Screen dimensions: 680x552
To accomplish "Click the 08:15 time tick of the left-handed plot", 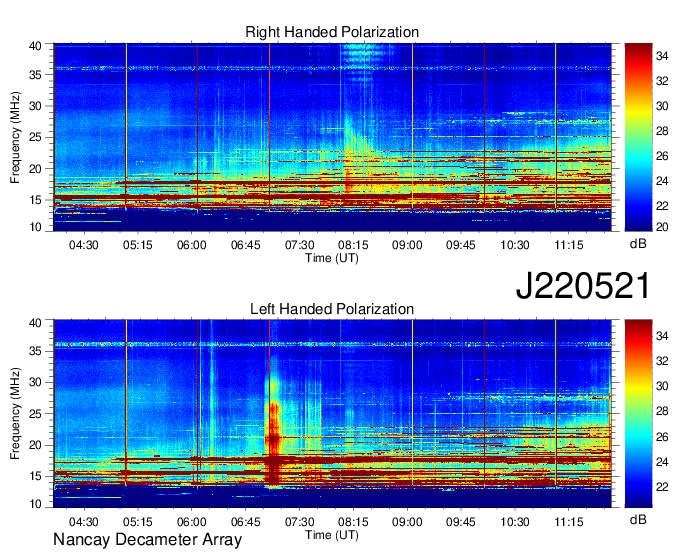I will tap(353, 522).
